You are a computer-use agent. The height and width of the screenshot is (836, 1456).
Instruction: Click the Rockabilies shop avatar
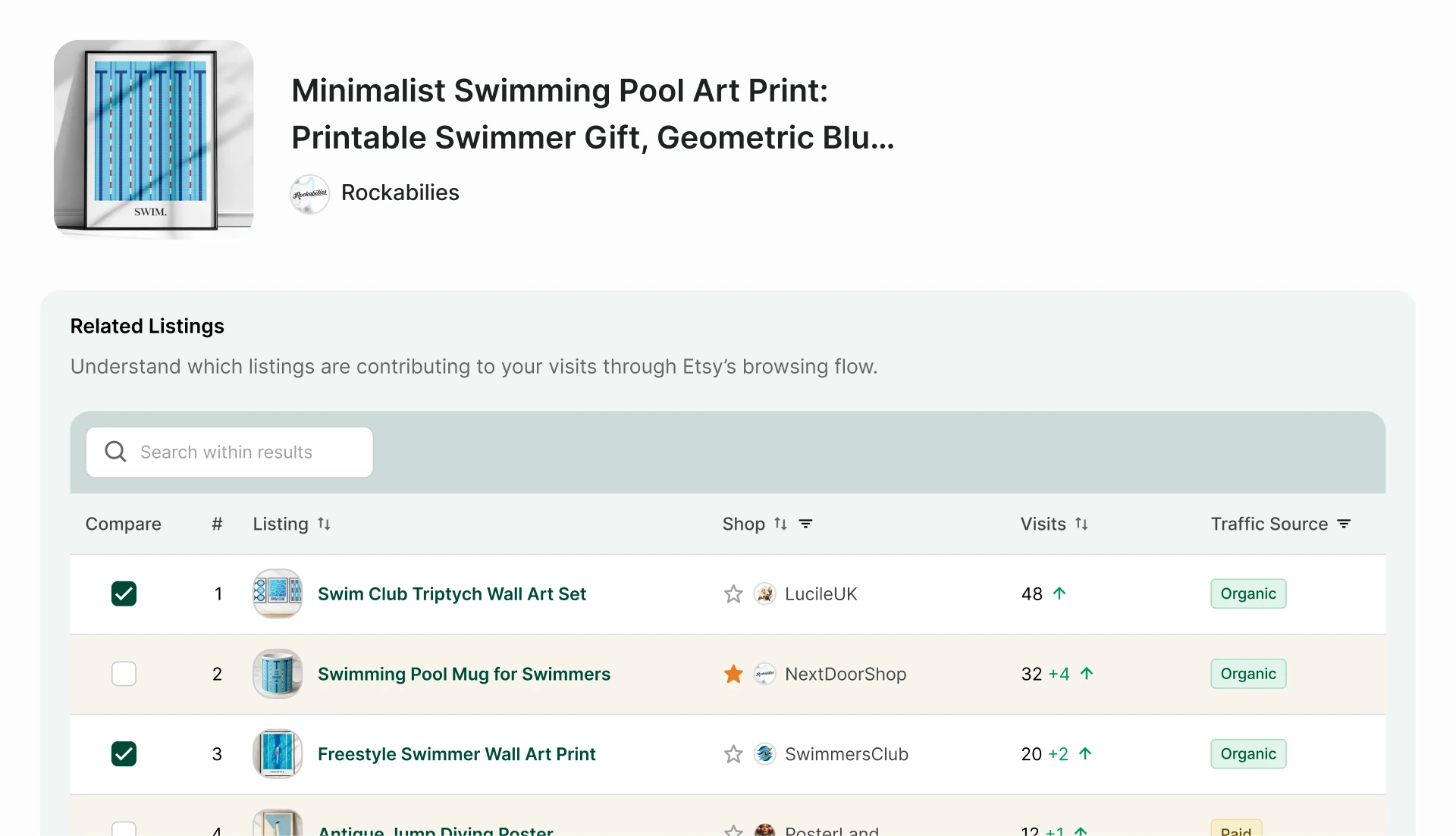[x=309, y=194]
